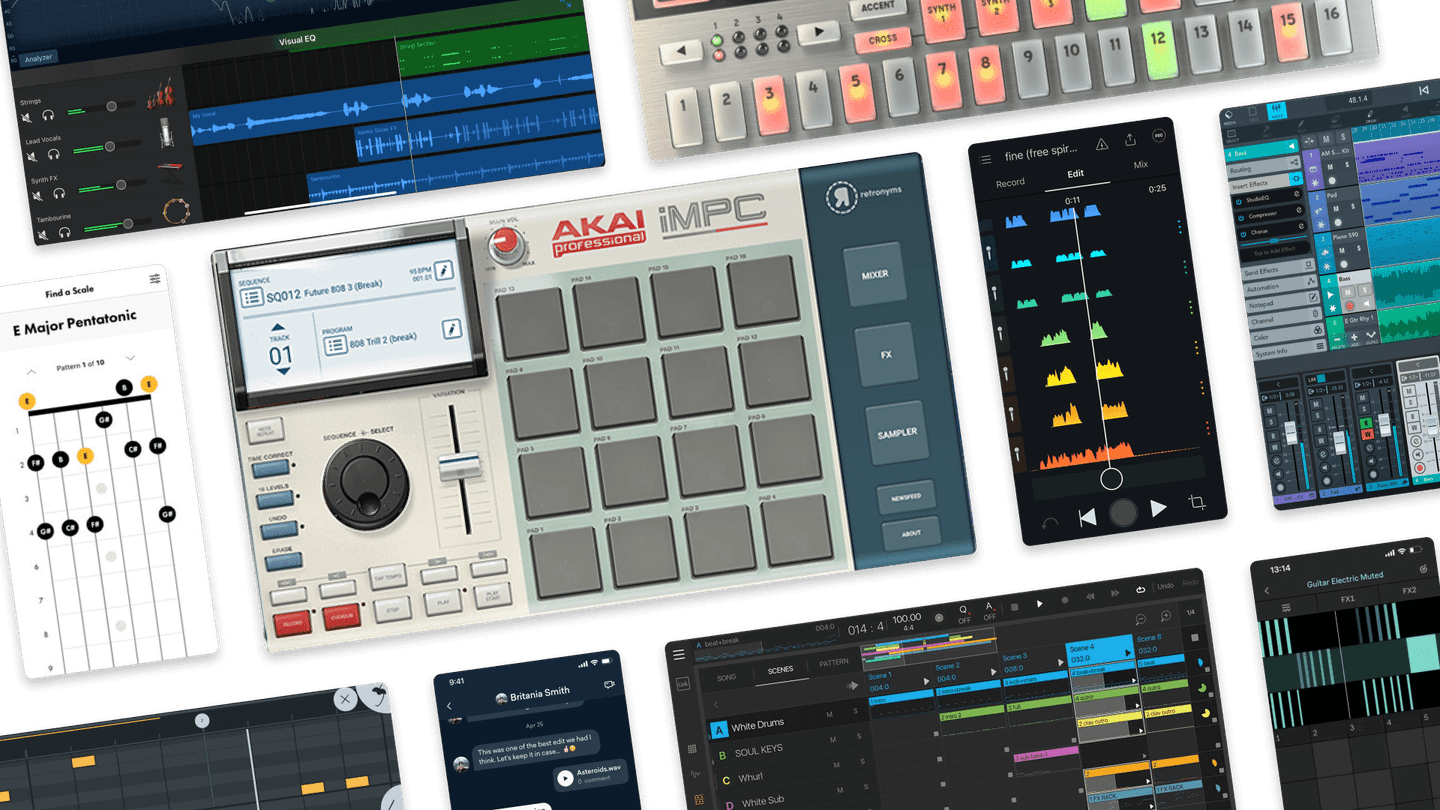Play the Asteroids.wav audio message
Image resolution: width=1440 pixels, height=810 pixels.
click(x=565, y=778)
